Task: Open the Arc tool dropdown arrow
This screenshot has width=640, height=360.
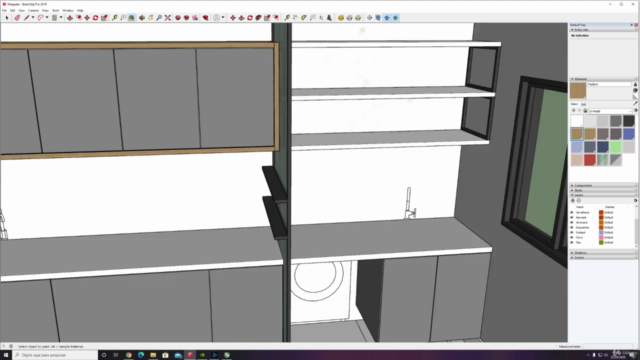Action: [x=47, y=18]
